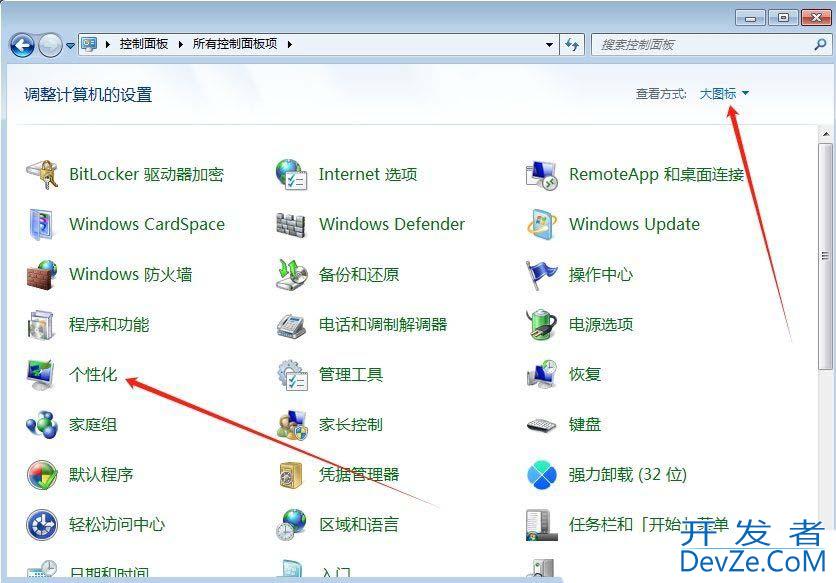Open the 家庭组 text link
836x583 pixels.
coord(93,425)
